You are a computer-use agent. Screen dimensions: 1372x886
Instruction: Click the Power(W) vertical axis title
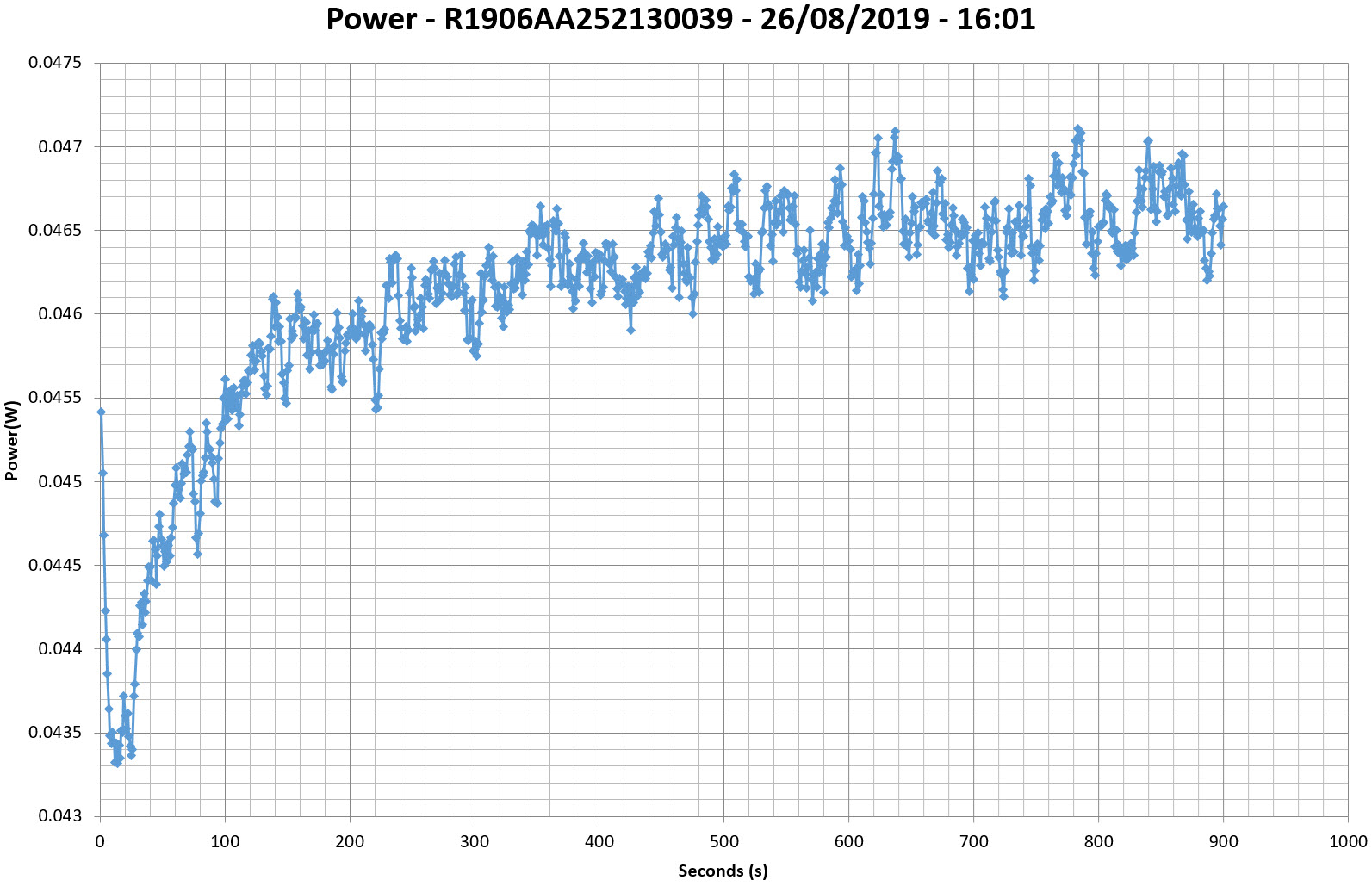click(12, 440)
